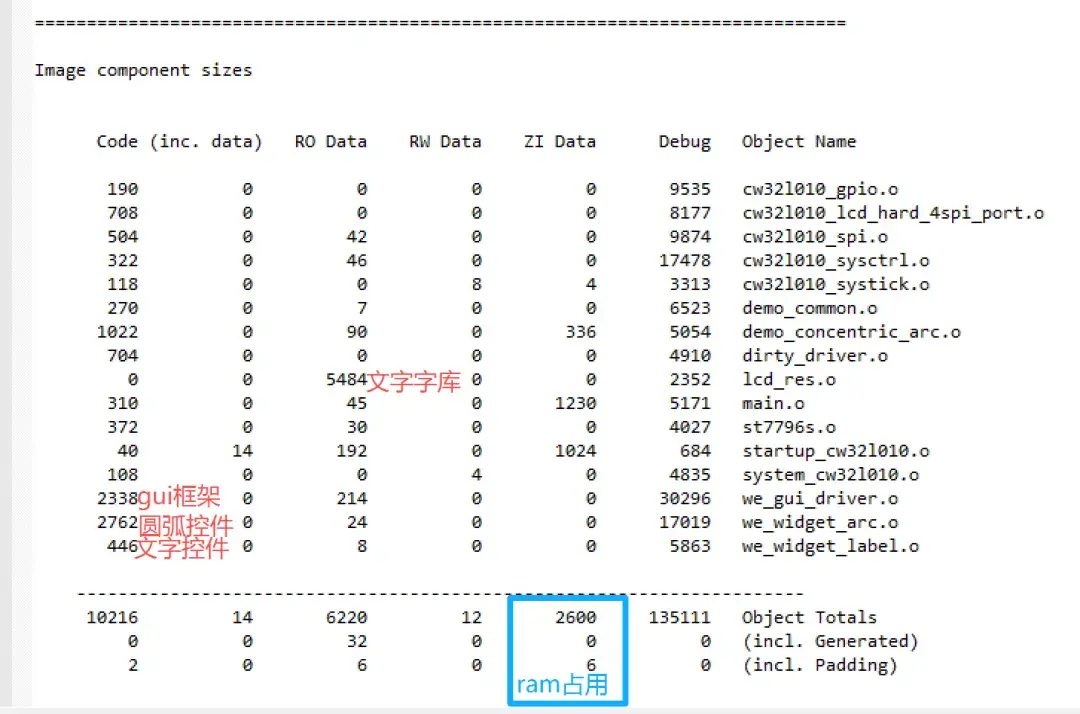
Task: Click the cw32l010_spi.o object name
Action: pos(815,237)
